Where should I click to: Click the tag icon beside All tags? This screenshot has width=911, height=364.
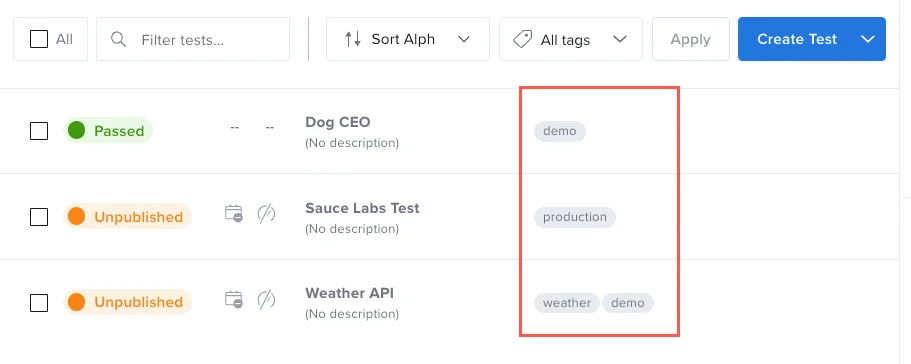[523, 39]
